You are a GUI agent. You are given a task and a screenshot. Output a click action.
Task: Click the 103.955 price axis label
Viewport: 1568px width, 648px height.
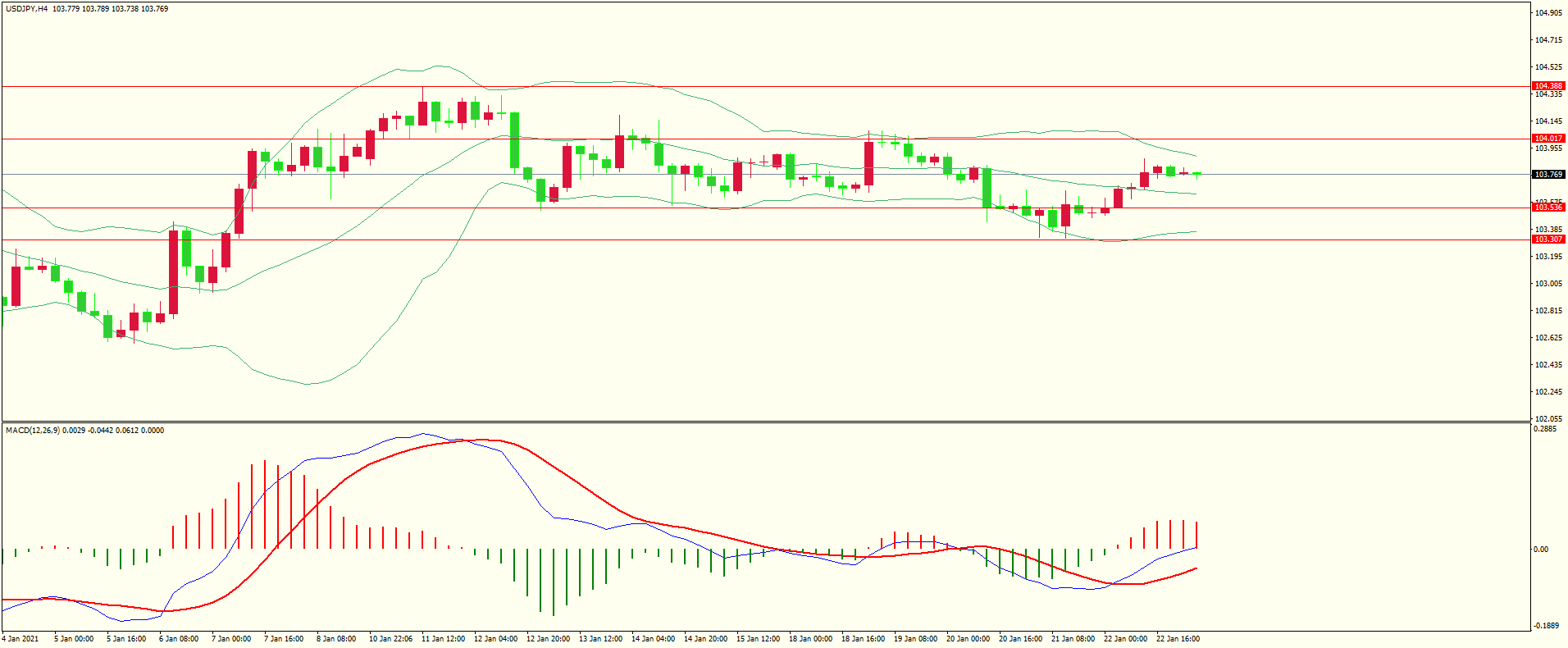[1548, 148]
